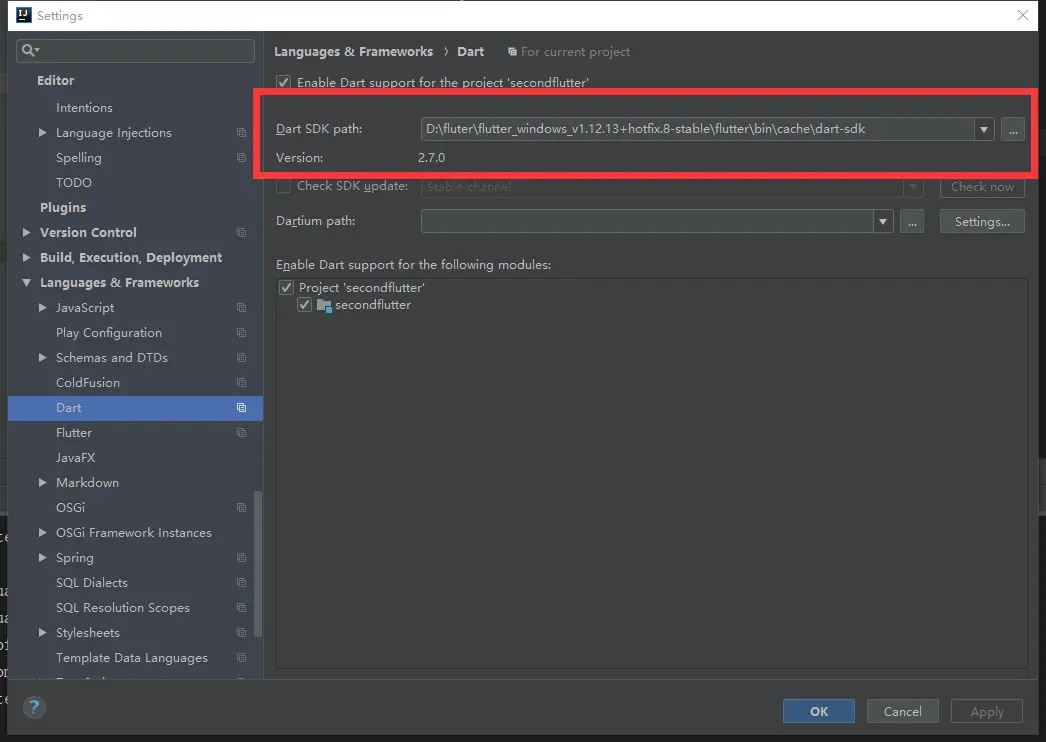This screenshot has width=1046, height=742.
Task: Click project-level icon next to Spring
Action: click(x=241, y=558)
